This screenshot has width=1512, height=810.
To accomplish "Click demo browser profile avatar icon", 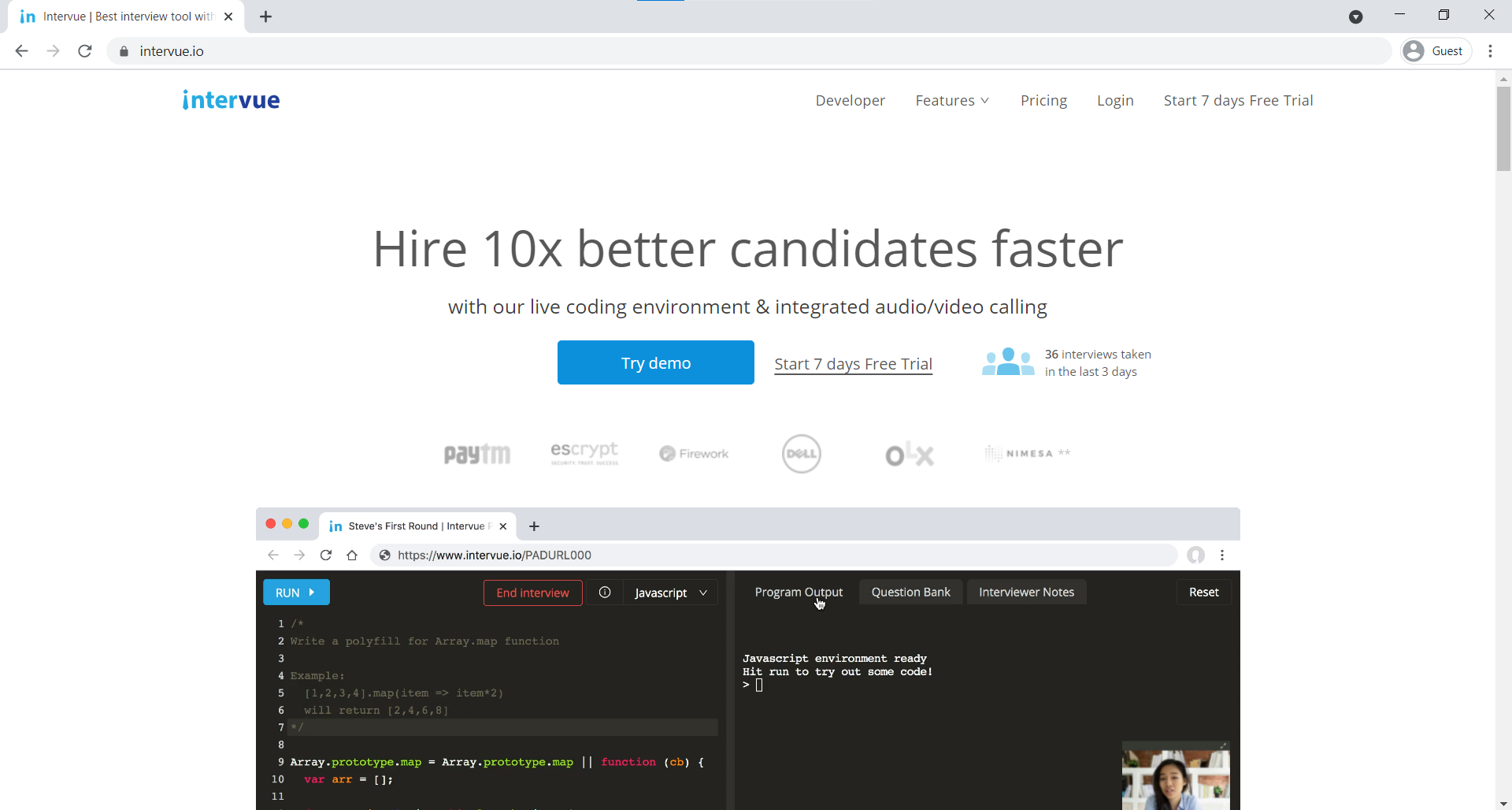I will (x=1196, y=555).
